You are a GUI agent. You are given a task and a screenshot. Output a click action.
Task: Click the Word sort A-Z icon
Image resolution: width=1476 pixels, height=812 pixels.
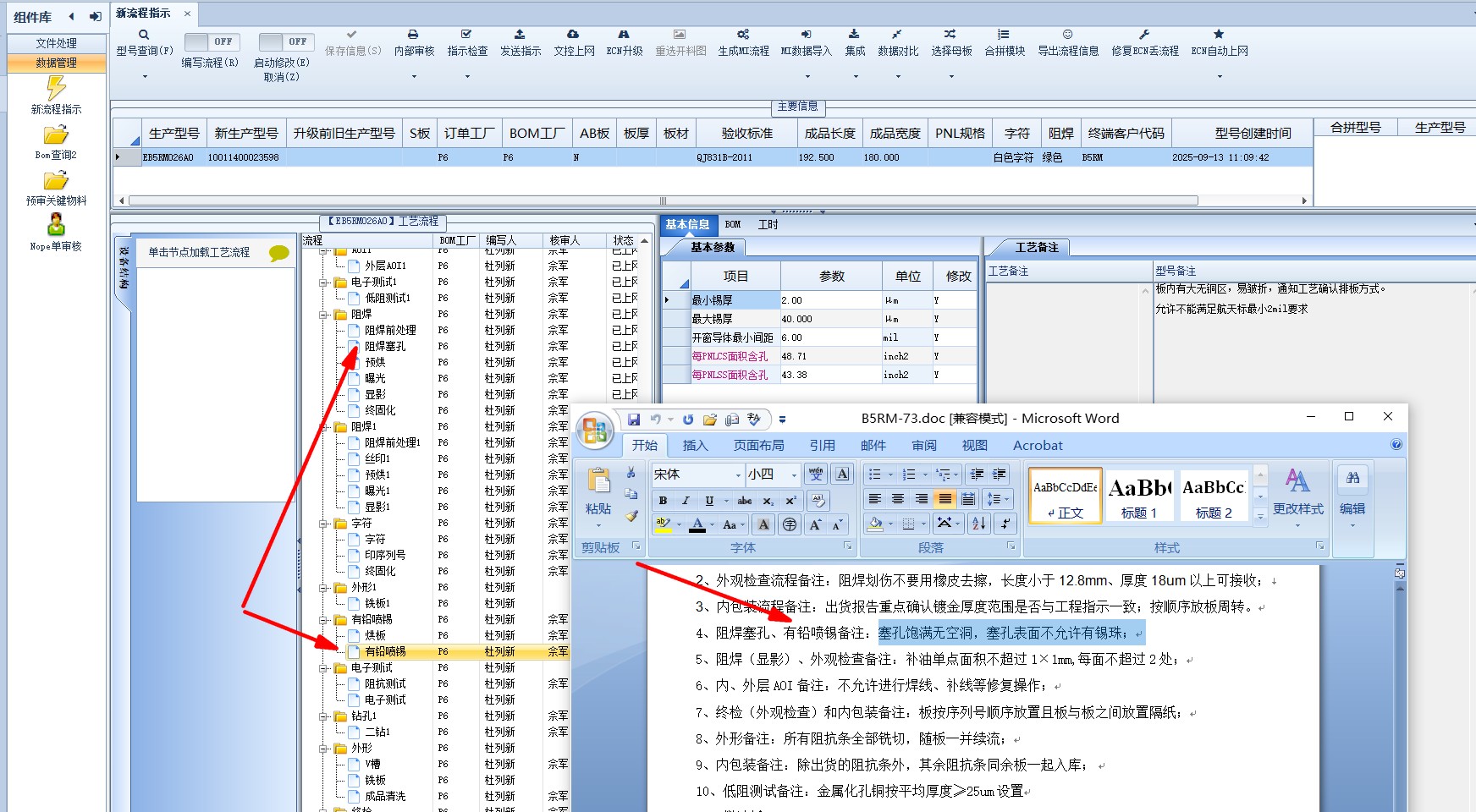pyautogui.click(x=979, y=524)
